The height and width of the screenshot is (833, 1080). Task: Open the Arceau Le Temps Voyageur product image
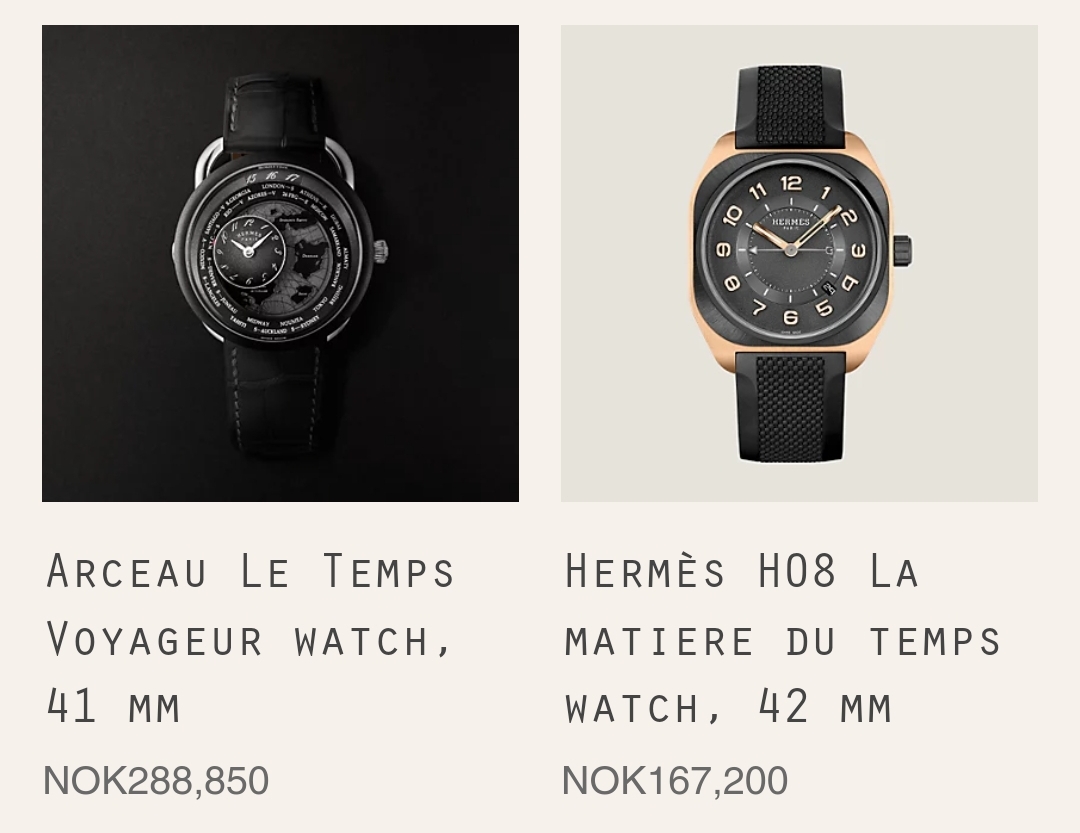coord(280,263)
